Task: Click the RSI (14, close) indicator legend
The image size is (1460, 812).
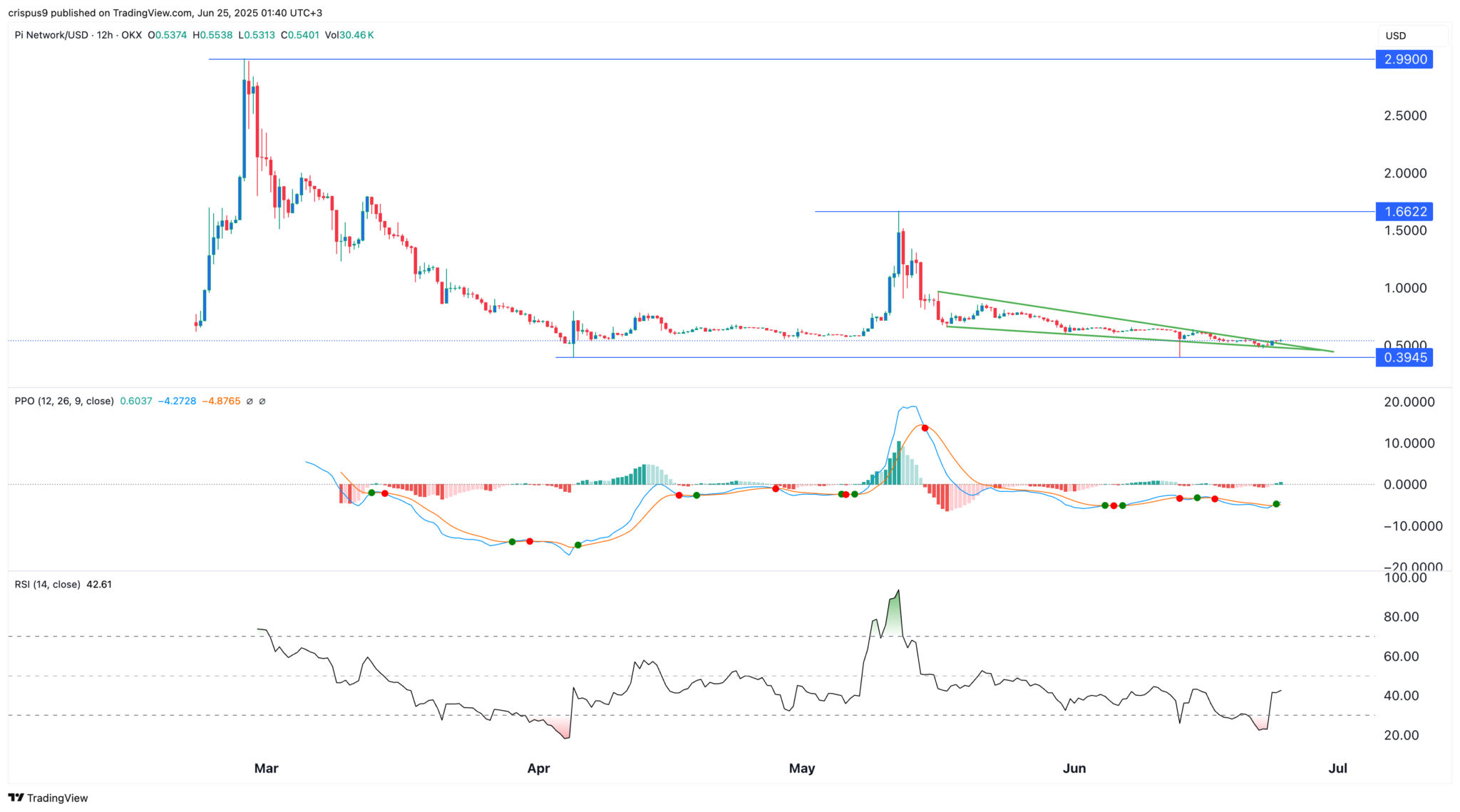Action: pos(47,585)
